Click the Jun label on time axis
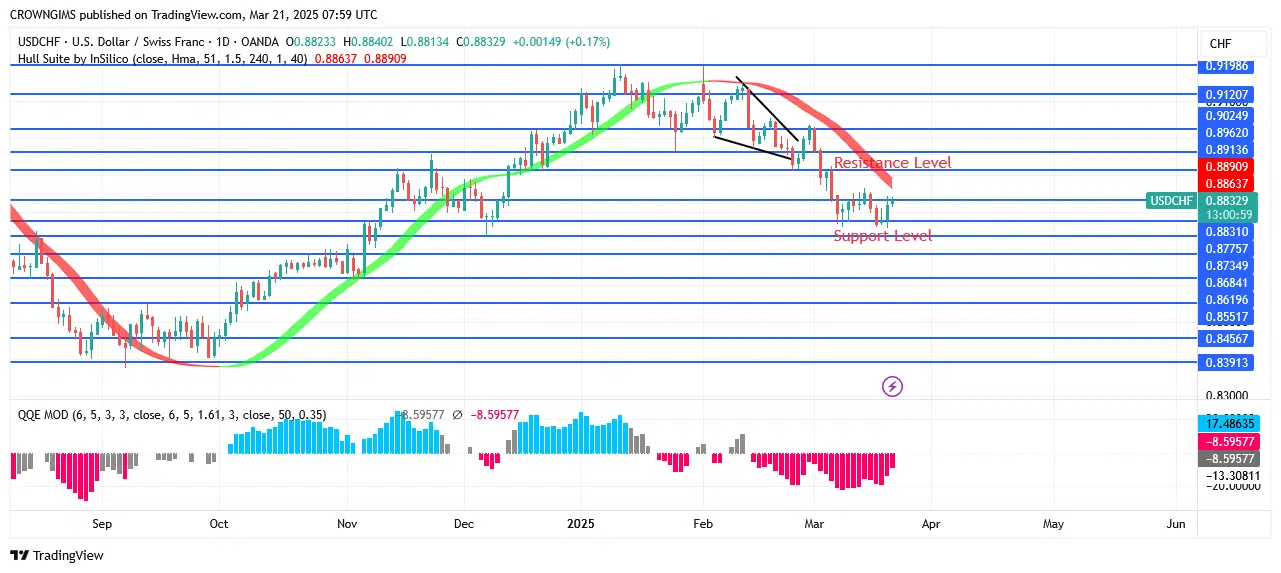1281x573 pixels. pyautogui.click(x=1176, y=523)
